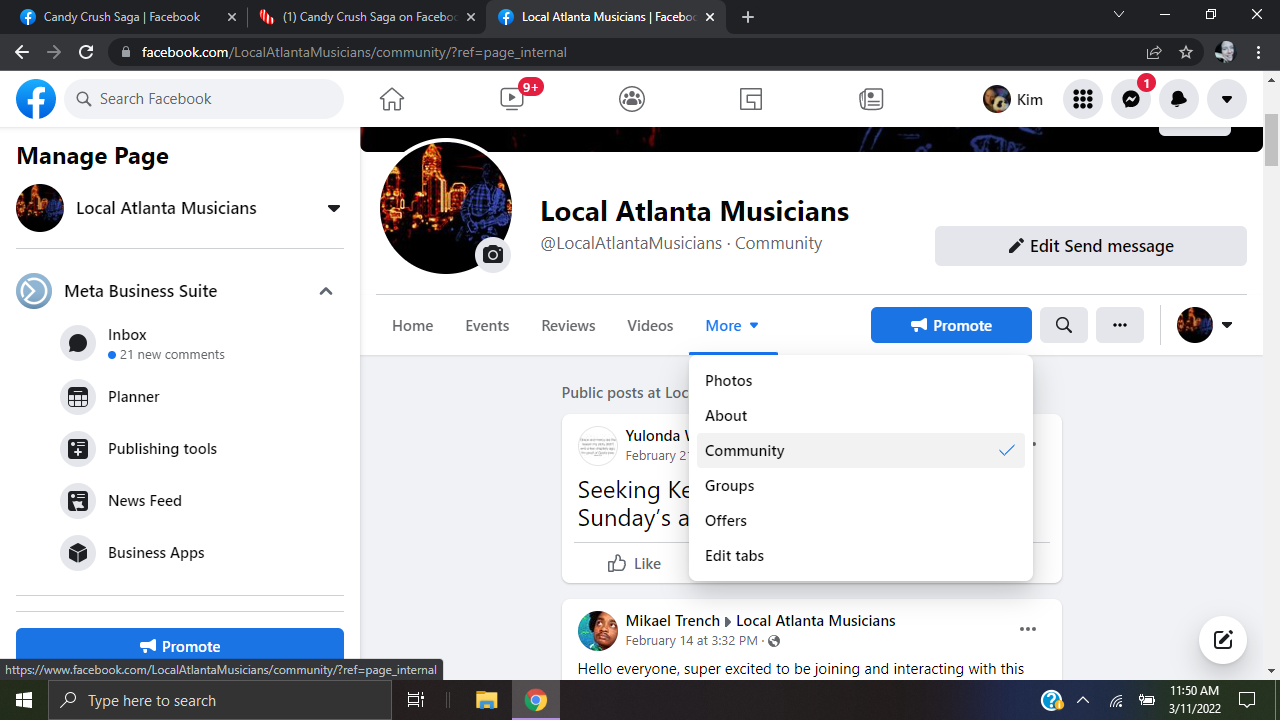This screenshot has width=1280, height=720.
Task: Bookmark this page with the star icon
Action: (1186, 52)
